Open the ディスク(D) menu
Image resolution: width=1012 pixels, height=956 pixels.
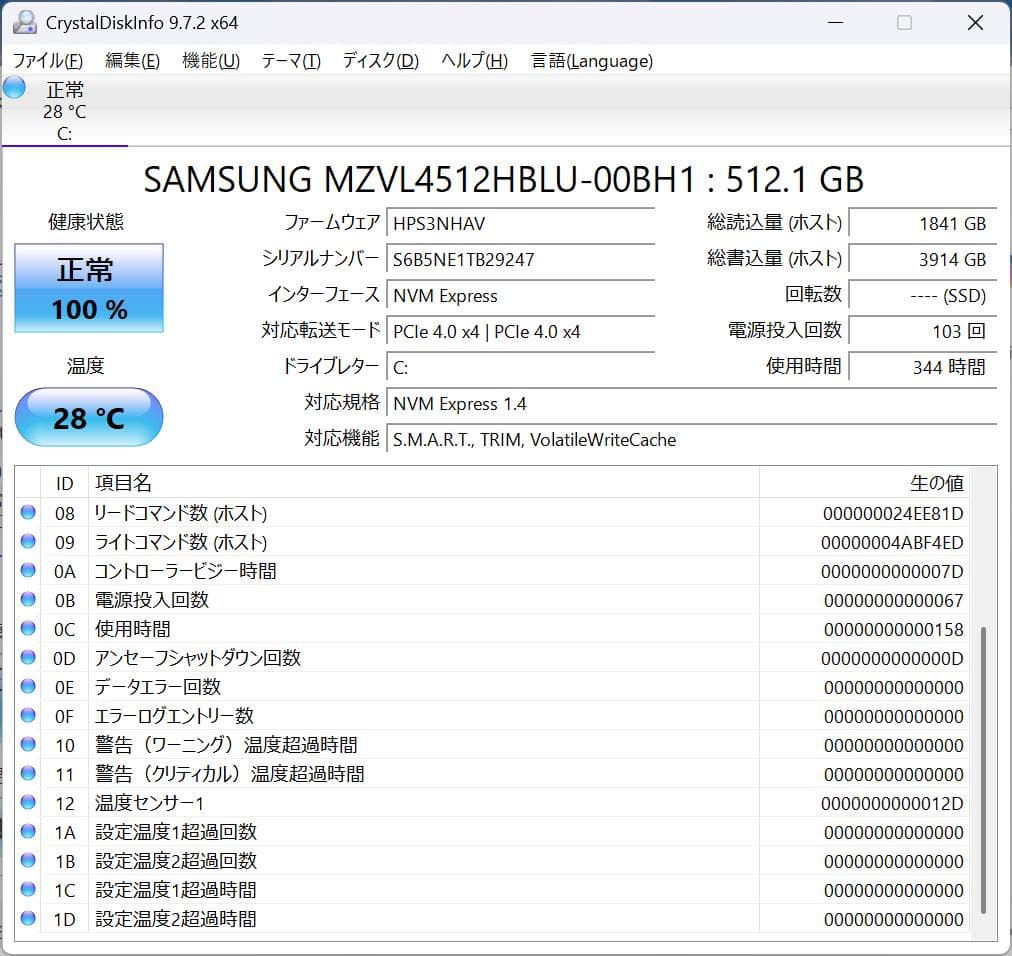381,61
